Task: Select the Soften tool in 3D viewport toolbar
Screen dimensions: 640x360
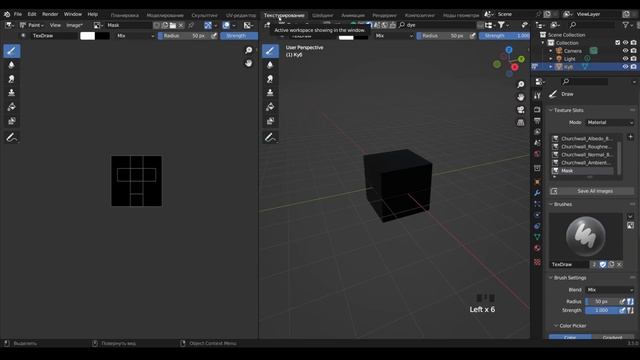Action: click(x=270, y=65)
